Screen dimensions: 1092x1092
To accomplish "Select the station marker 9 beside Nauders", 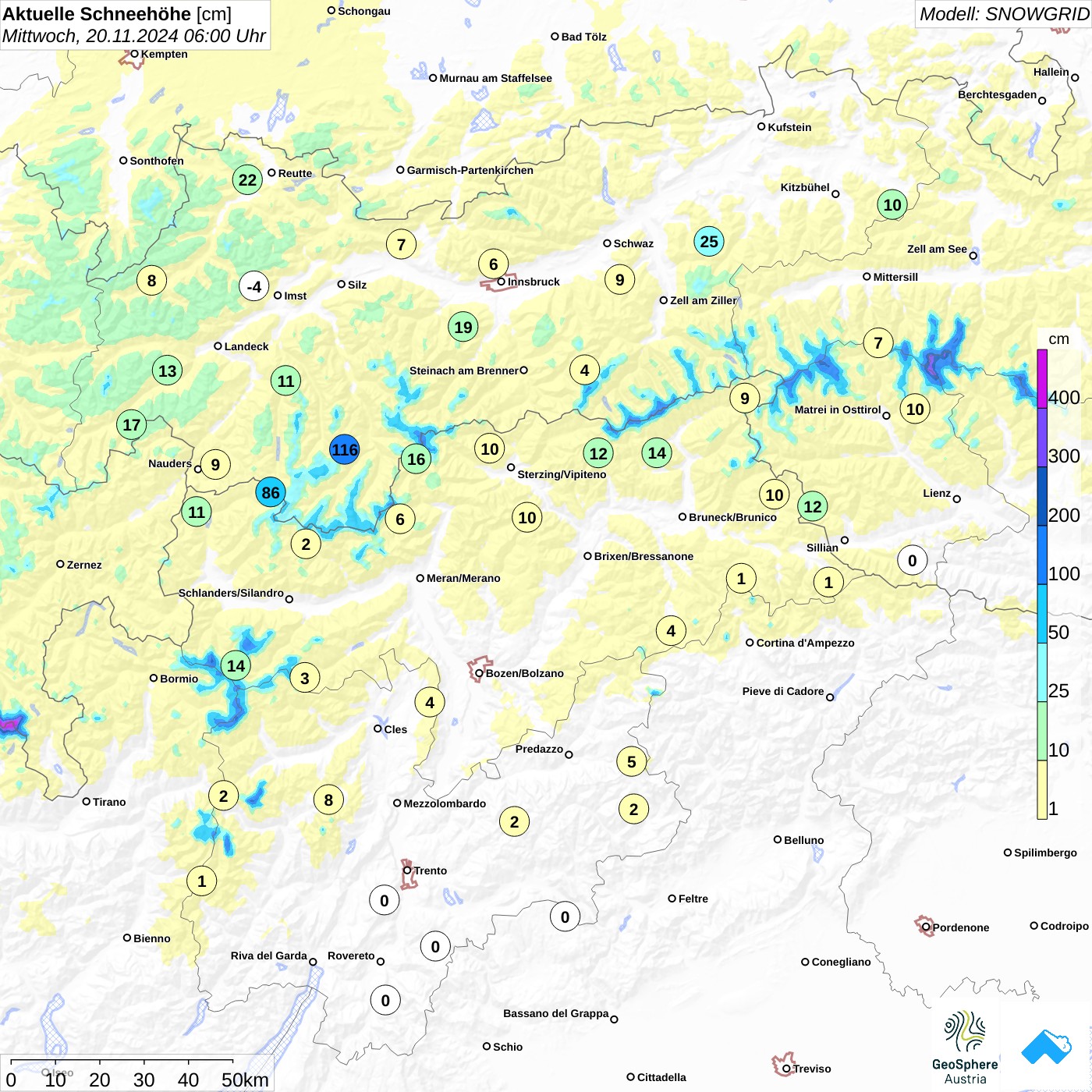I will (x=215, y=465).
